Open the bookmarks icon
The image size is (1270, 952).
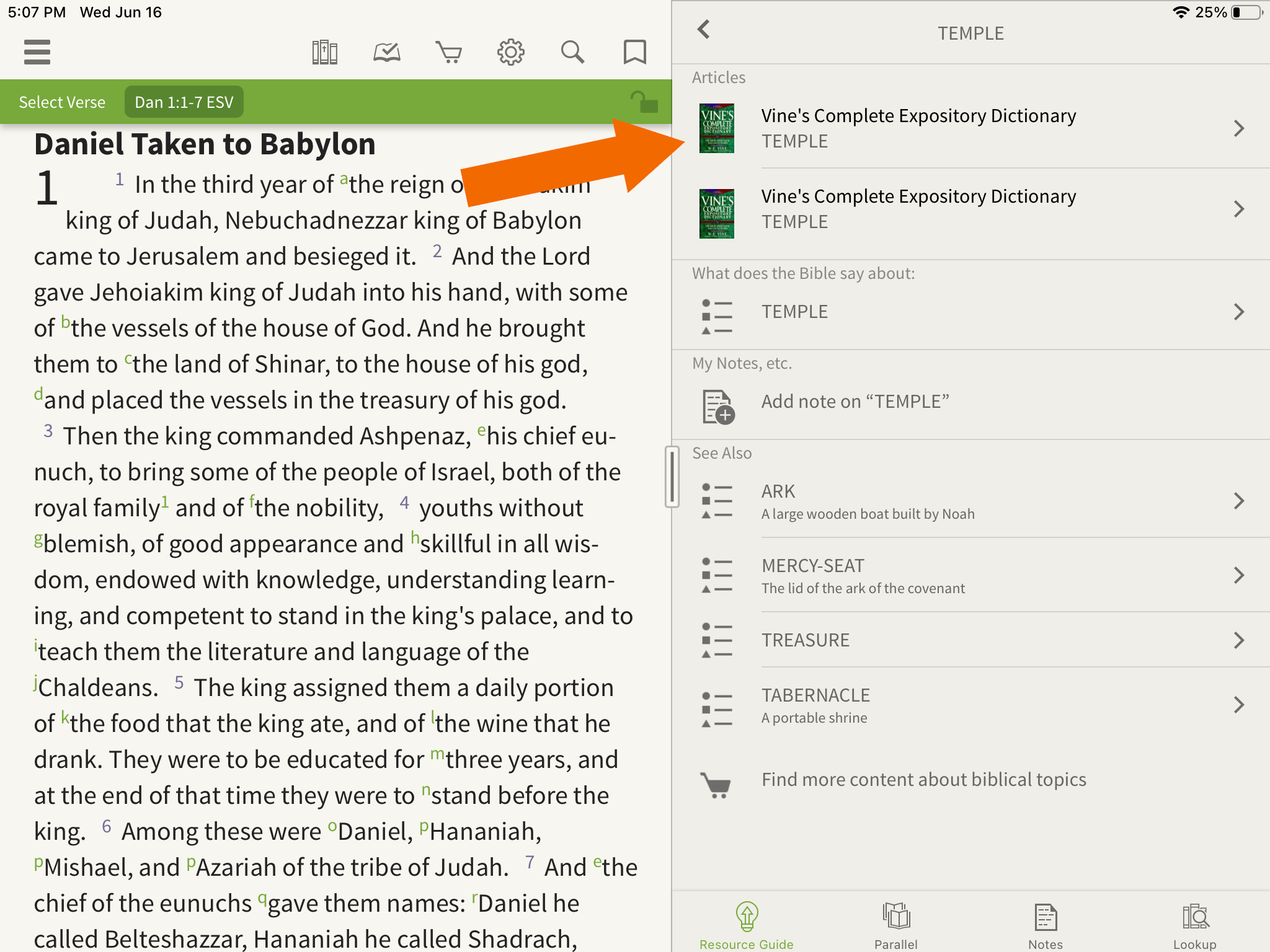click(x=634, y=52)
